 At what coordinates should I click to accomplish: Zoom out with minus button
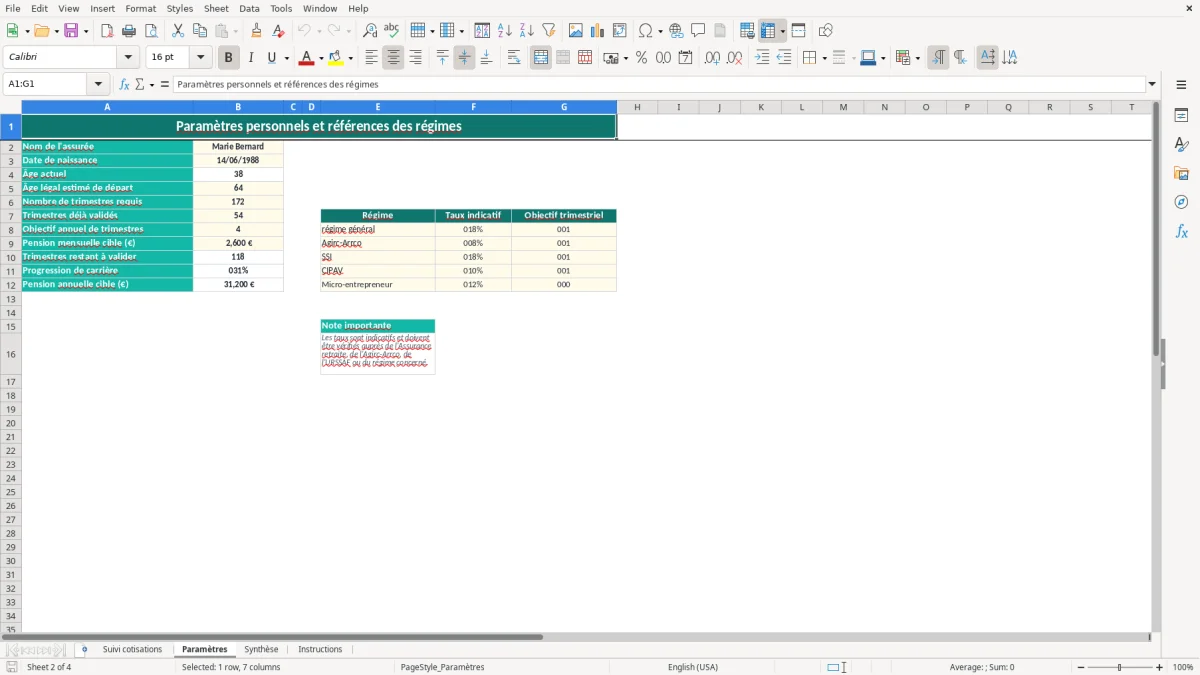(x=1081, y=667)
